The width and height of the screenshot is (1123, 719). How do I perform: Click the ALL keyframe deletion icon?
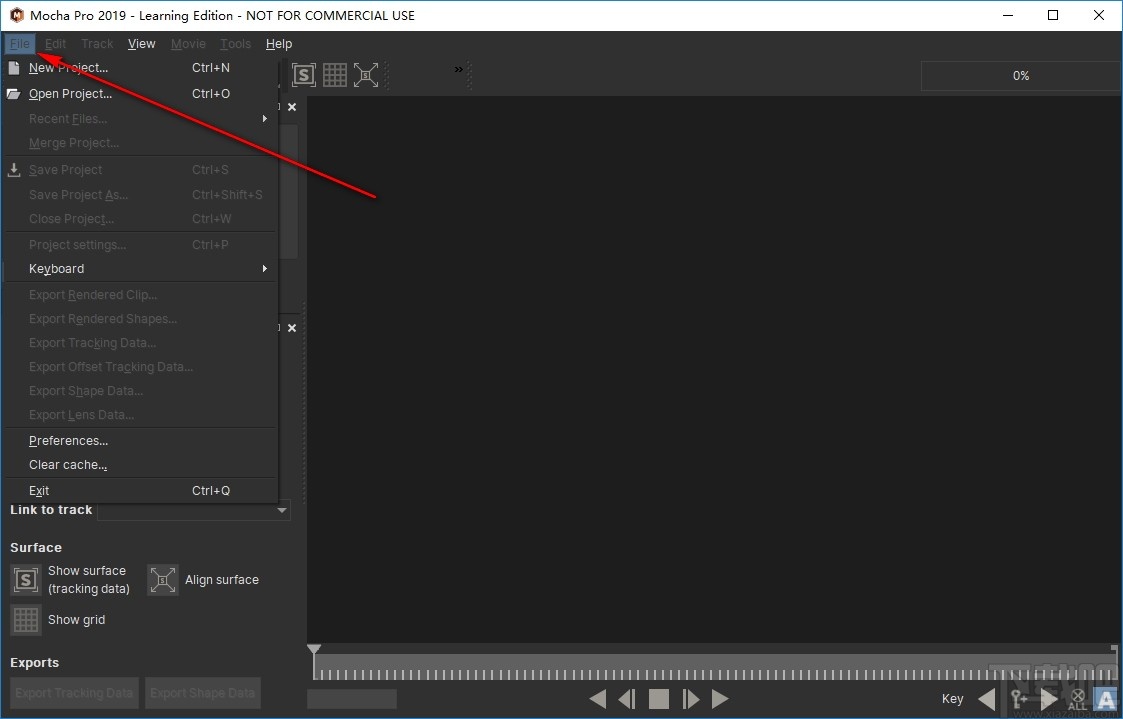coord(1077,698)
